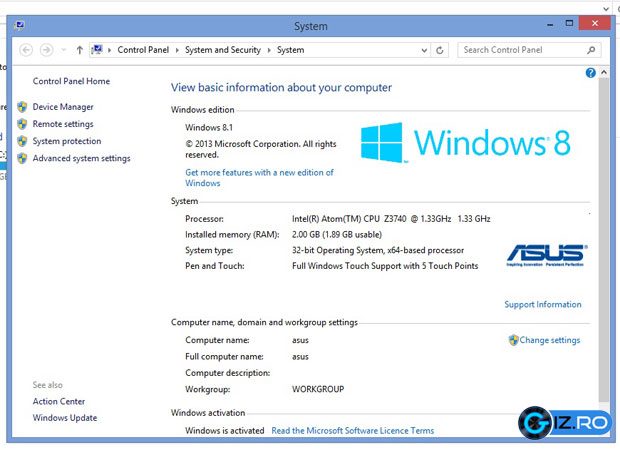Click the Windows 8 logo
This screenshot has height=450, width=620.
pyautogui.click(x=465, y=143)
